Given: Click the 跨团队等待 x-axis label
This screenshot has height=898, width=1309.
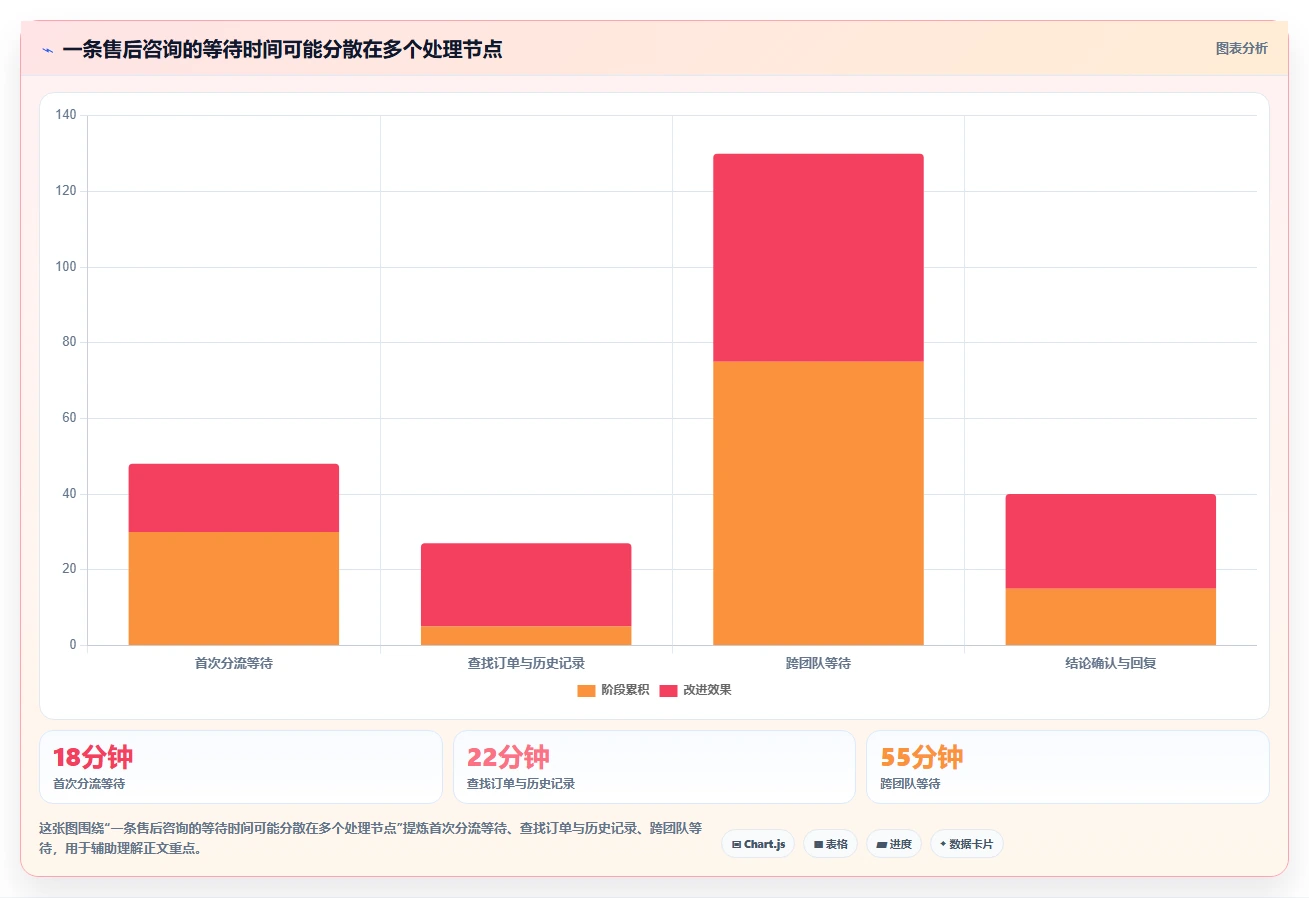Looking at the screenshot, I should click(818, 663).
